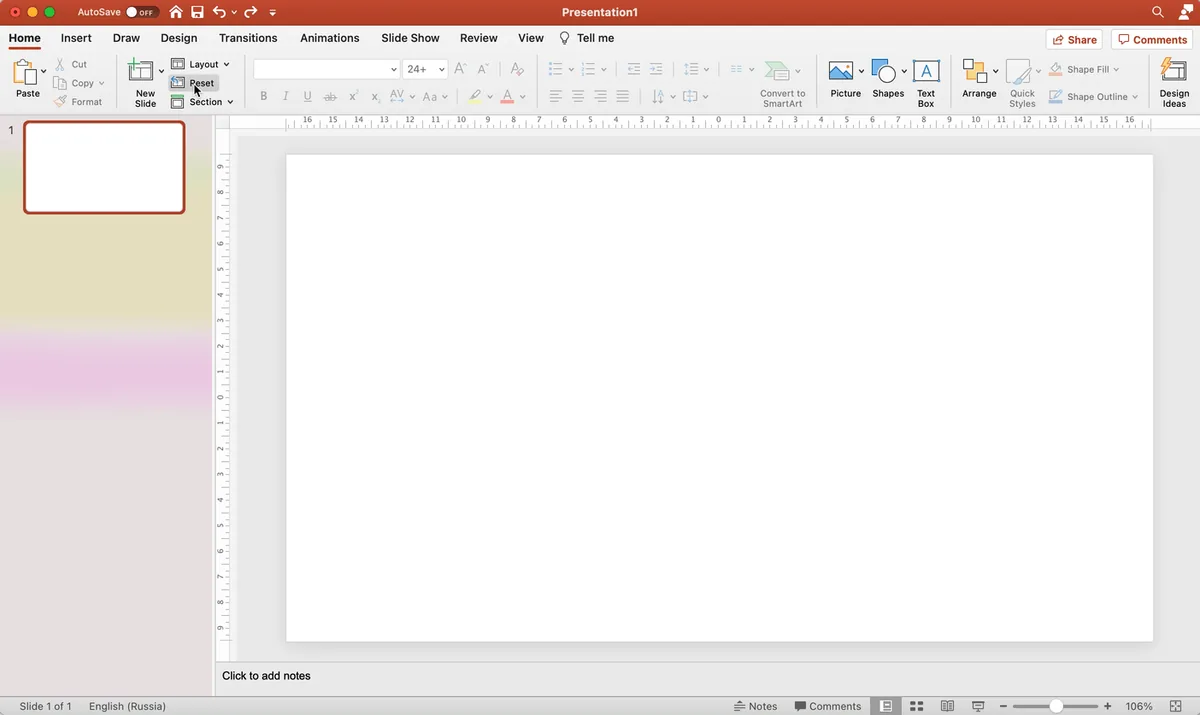Click the Tell me search

click(587, 38)
